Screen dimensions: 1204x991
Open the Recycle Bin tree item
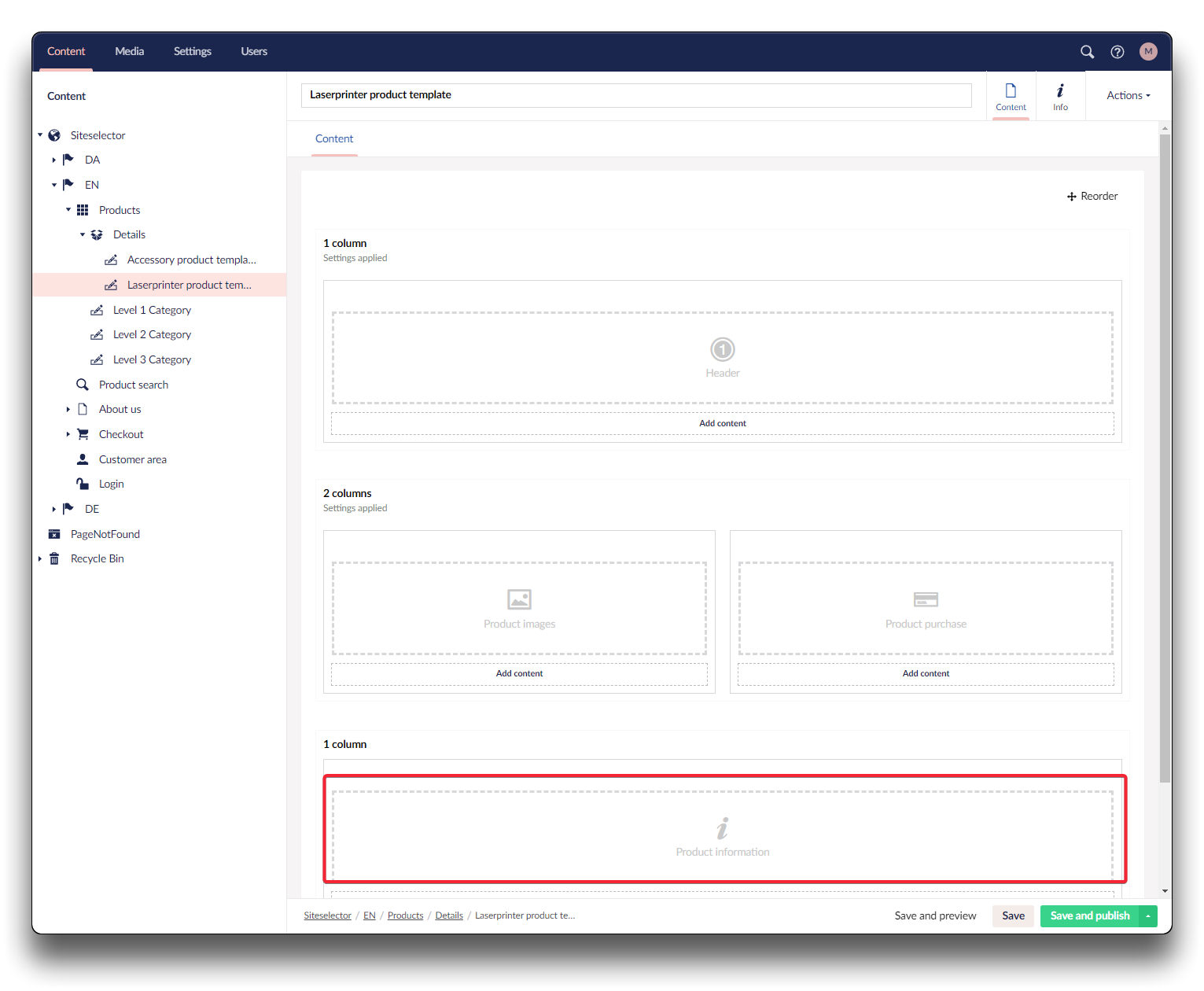tap(97, 559)
